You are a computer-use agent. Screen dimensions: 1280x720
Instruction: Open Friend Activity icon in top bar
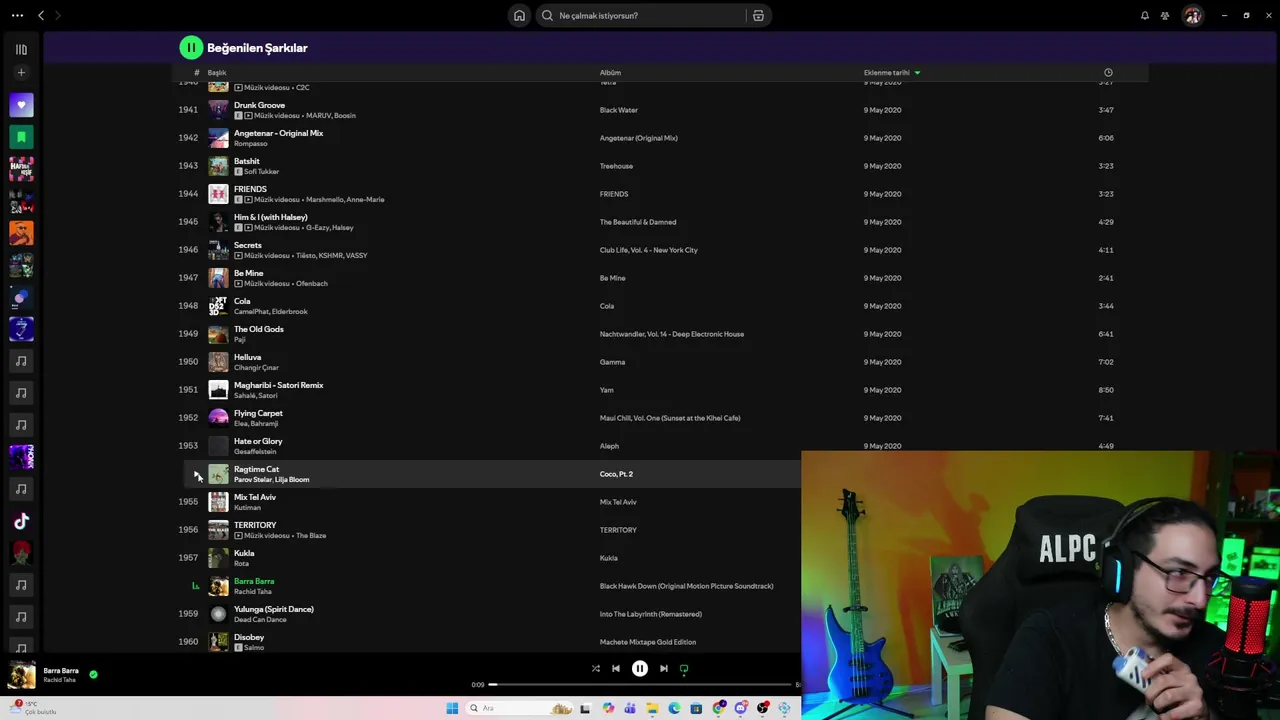1165,16
